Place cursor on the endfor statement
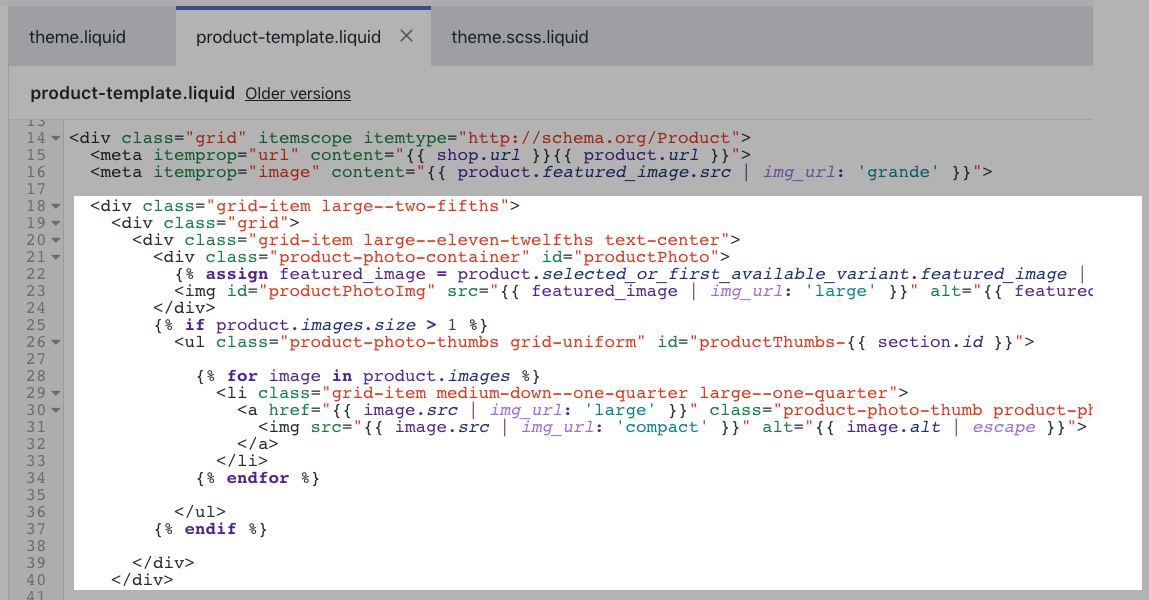The height and width of the screenshot is (600, 1149). click(258, 478)
